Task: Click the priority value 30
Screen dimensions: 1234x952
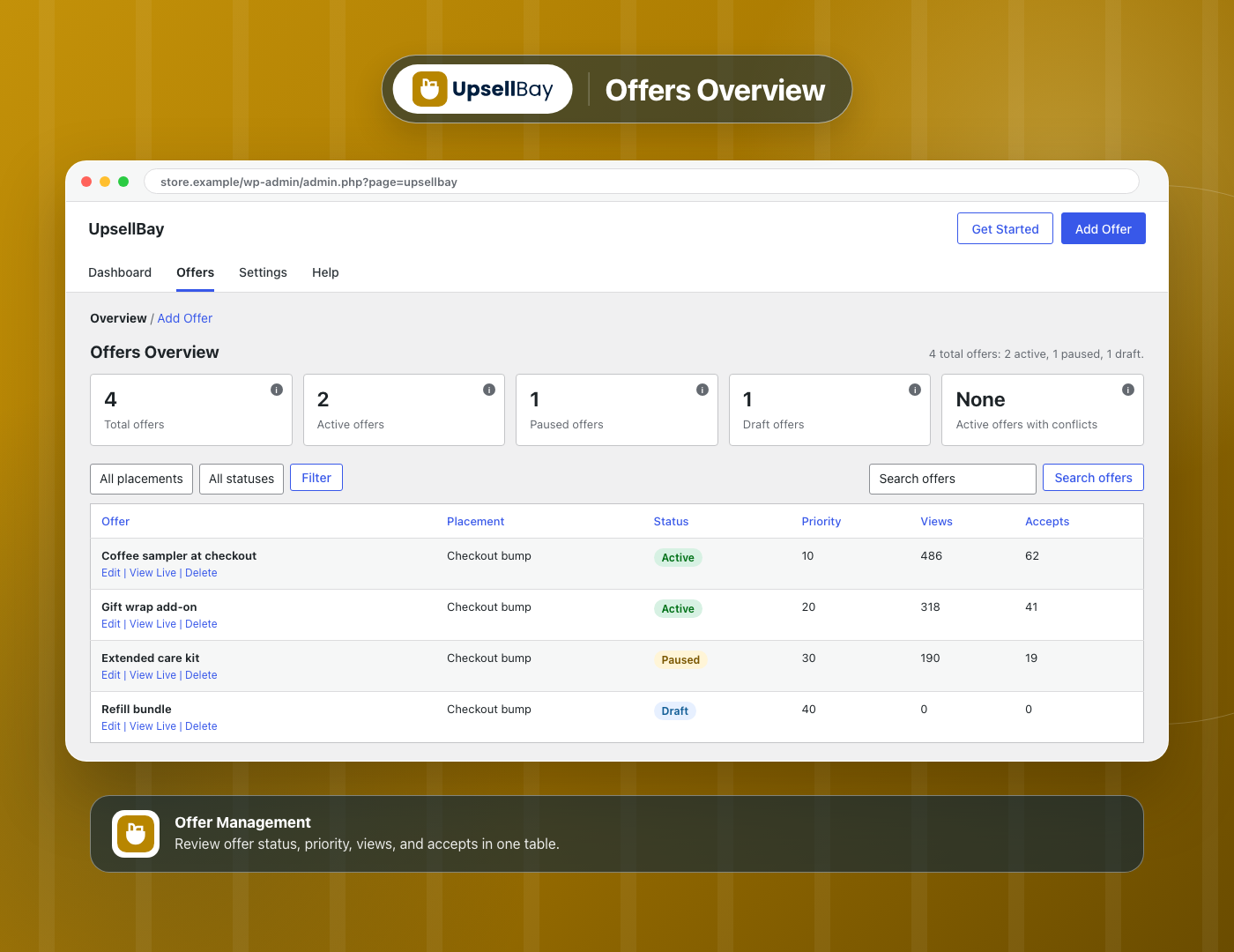Action: click(x=808, y=658)
